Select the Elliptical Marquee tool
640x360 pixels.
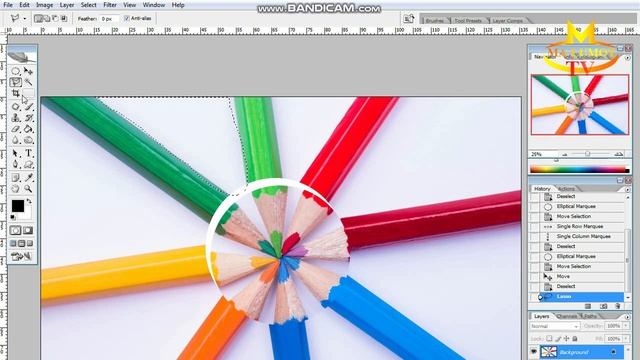(x=16, y=71)
